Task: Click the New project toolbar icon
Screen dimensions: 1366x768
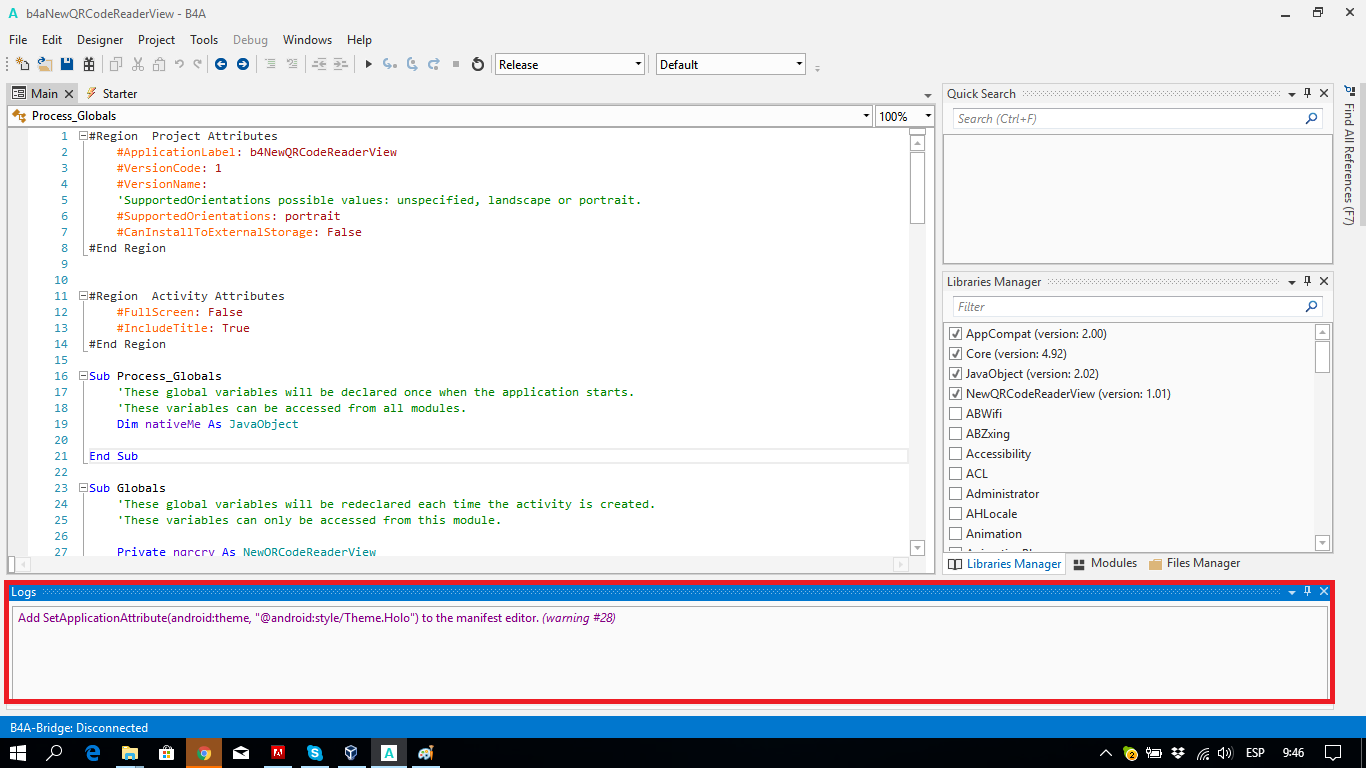Action: coord(22,64)
